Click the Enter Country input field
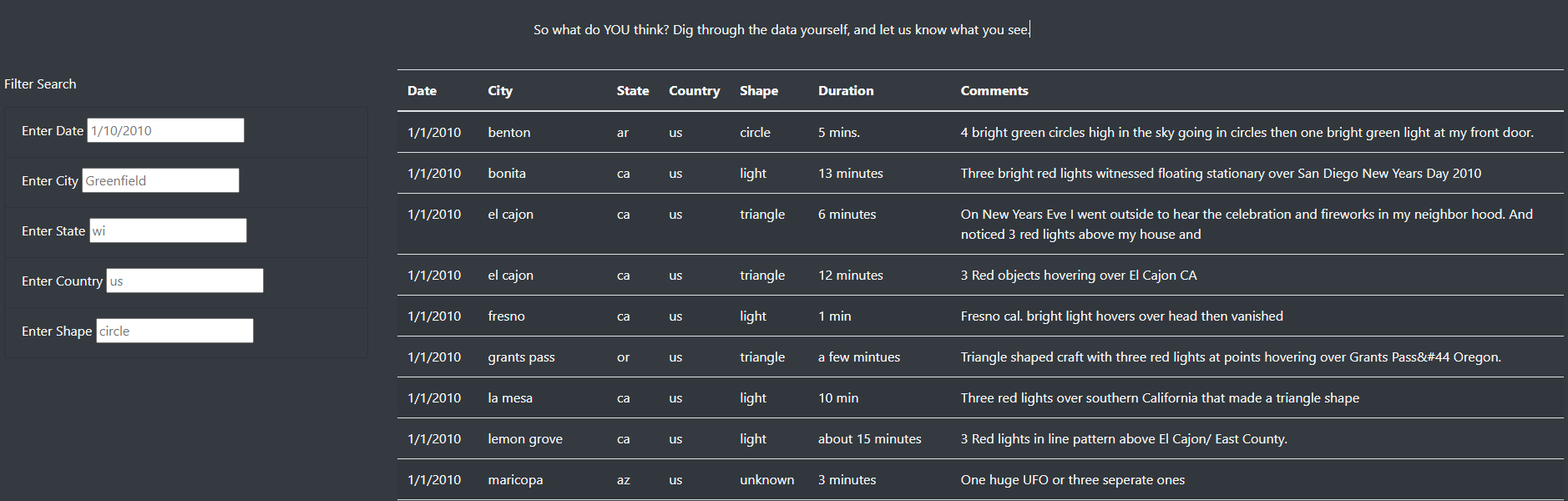This screenshot has height=501, width=1568. click(184, 280)
